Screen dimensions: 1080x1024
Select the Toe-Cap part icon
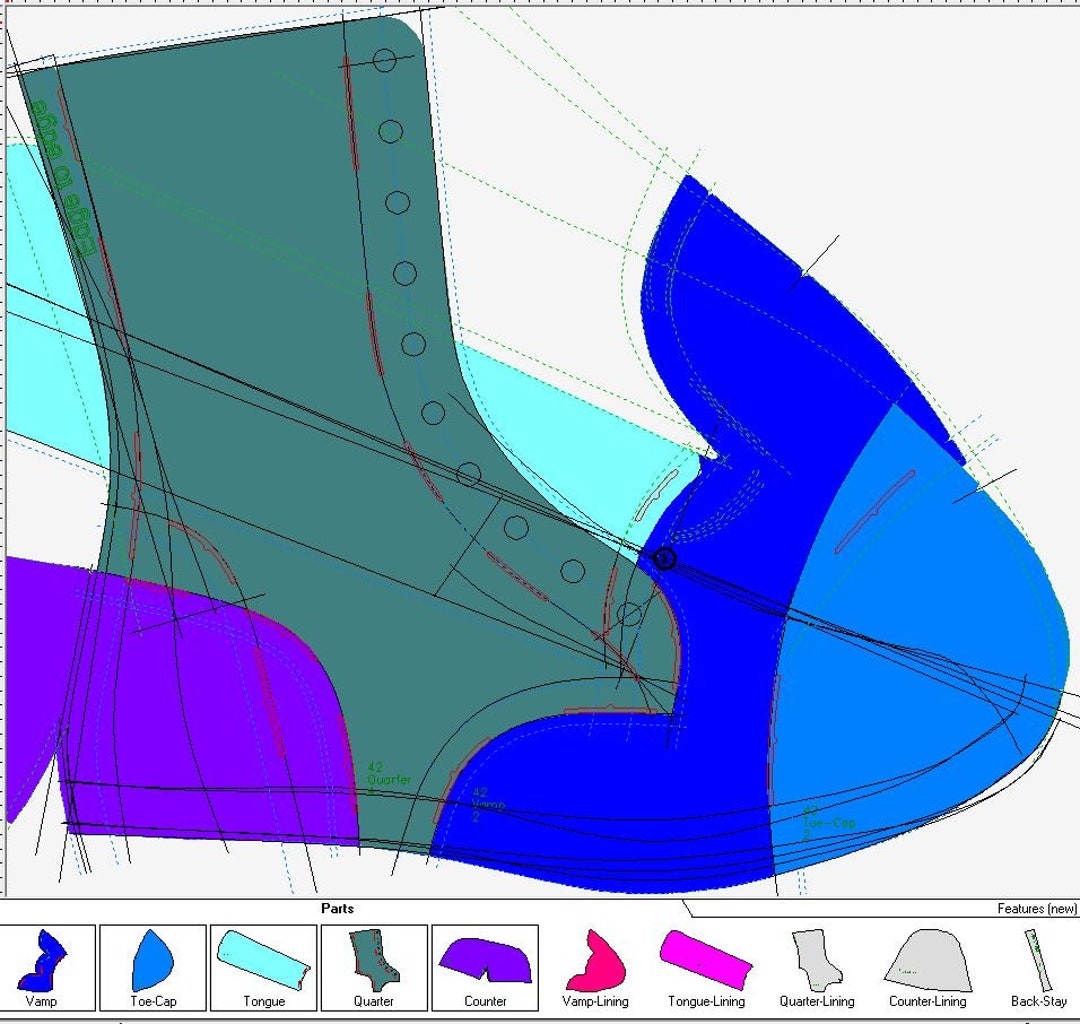(x=154, y=963)
